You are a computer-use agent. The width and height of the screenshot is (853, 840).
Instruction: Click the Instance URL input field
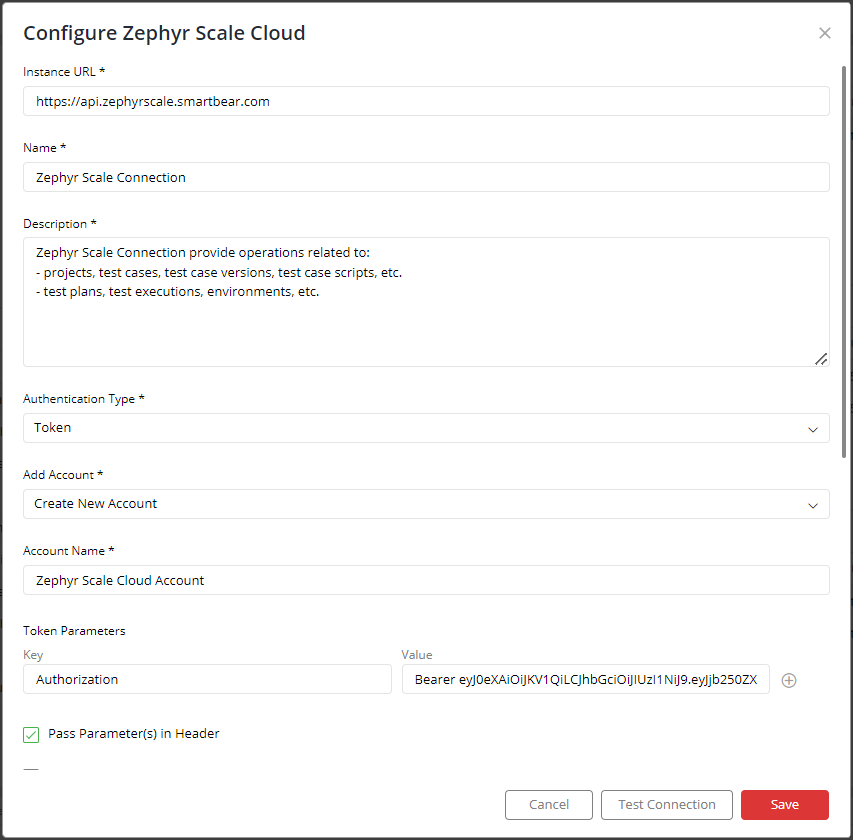coord(426,101)
